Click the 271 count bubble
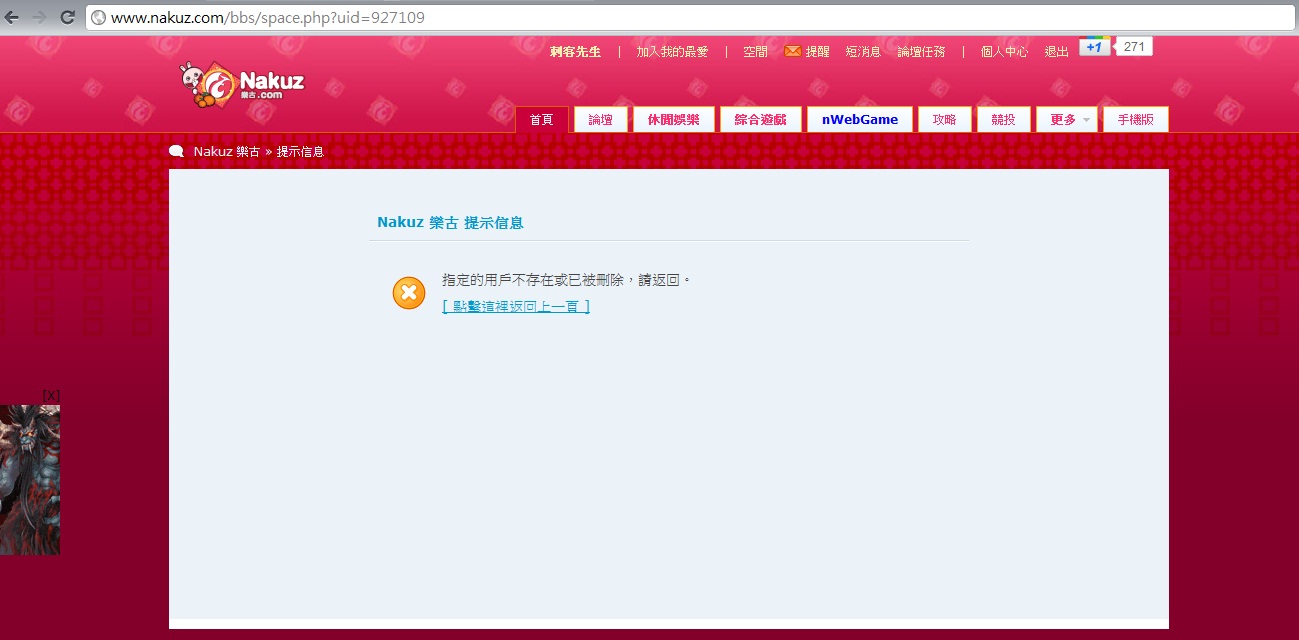 pos(1134,47)
